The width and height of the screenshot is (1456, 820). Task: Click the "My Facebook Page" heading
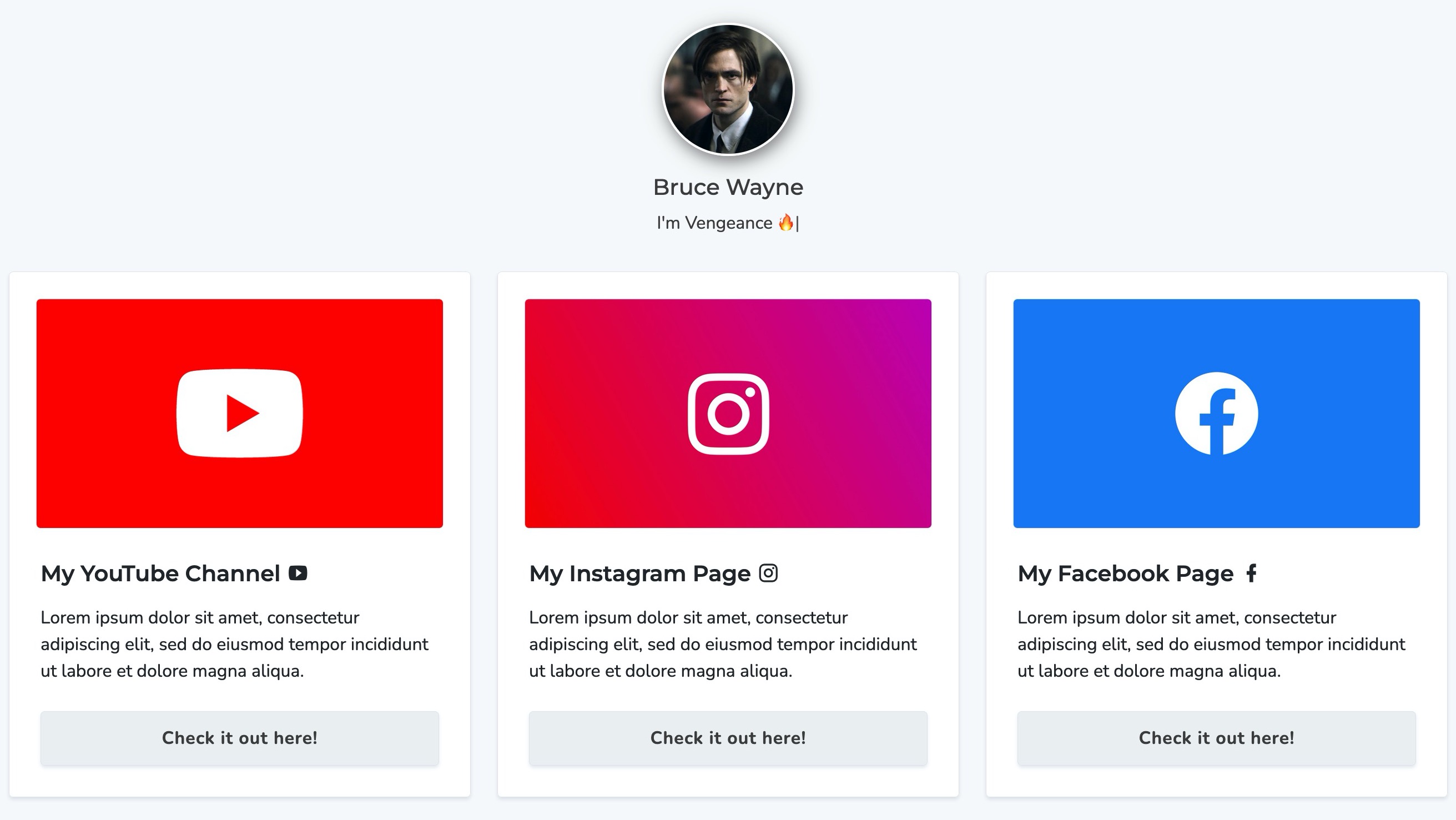1125,573
